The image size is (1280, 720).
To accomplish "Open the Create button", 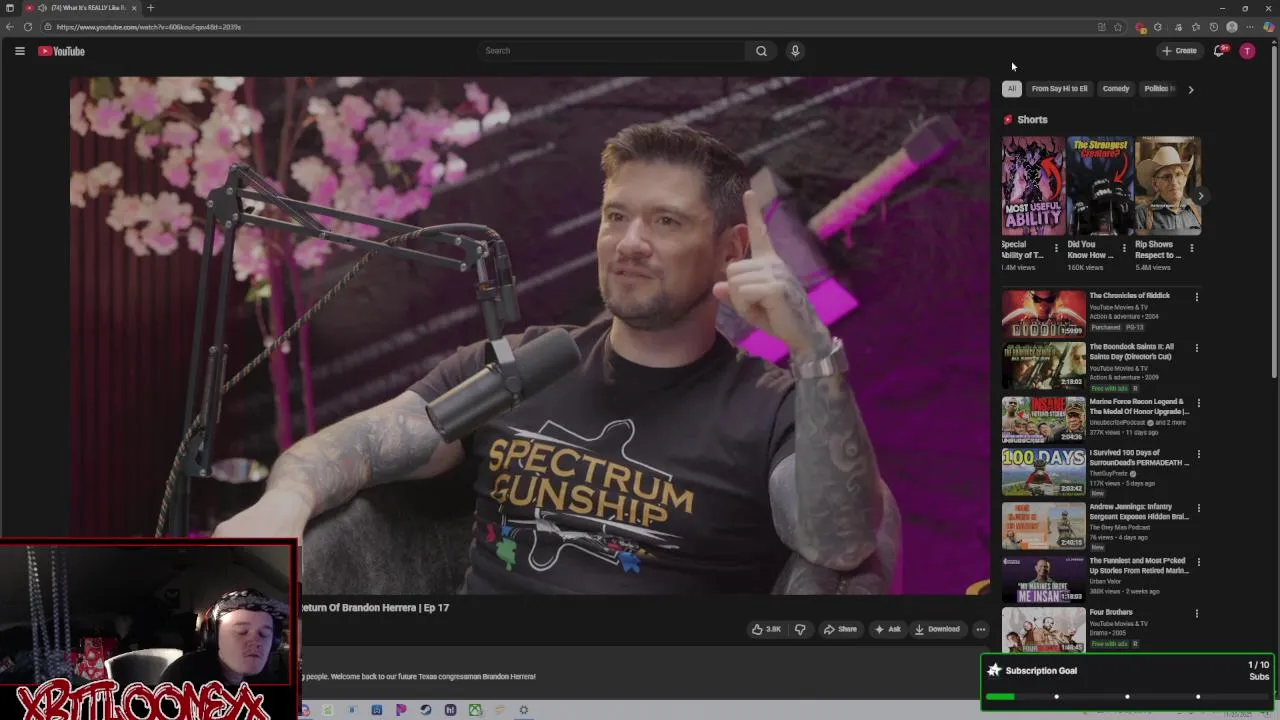I will click(x=1179, y=51).
